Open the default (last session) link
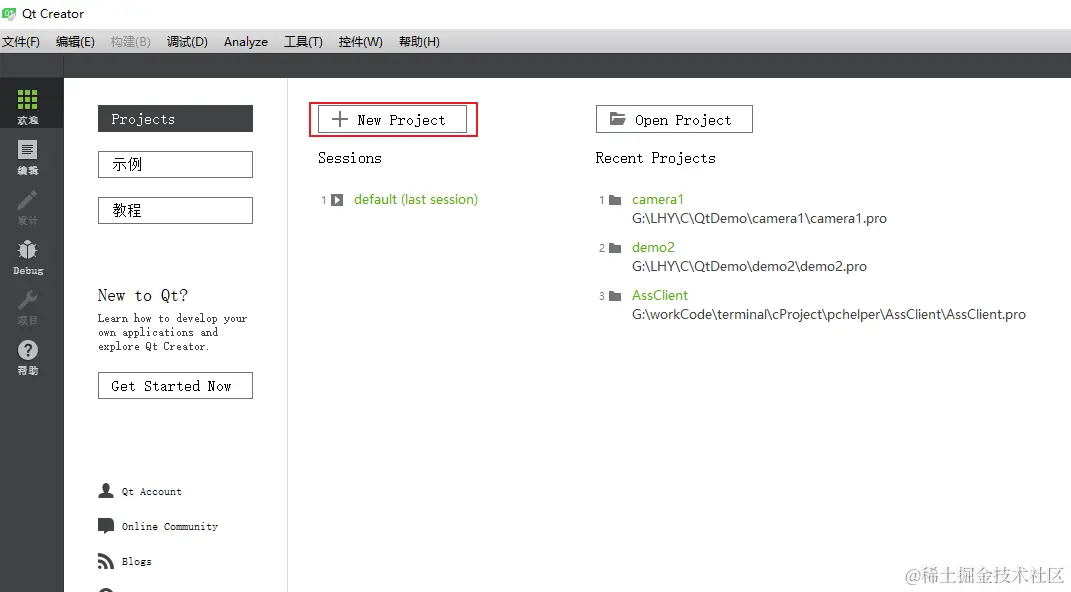Image resolution: width=1071 pixels, height=592 pixels. click(416, 199)
